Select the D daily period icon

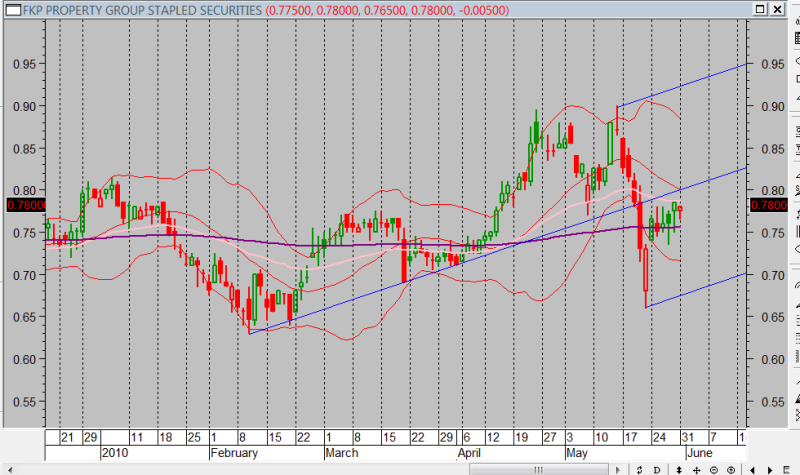[x=657, y=470]
